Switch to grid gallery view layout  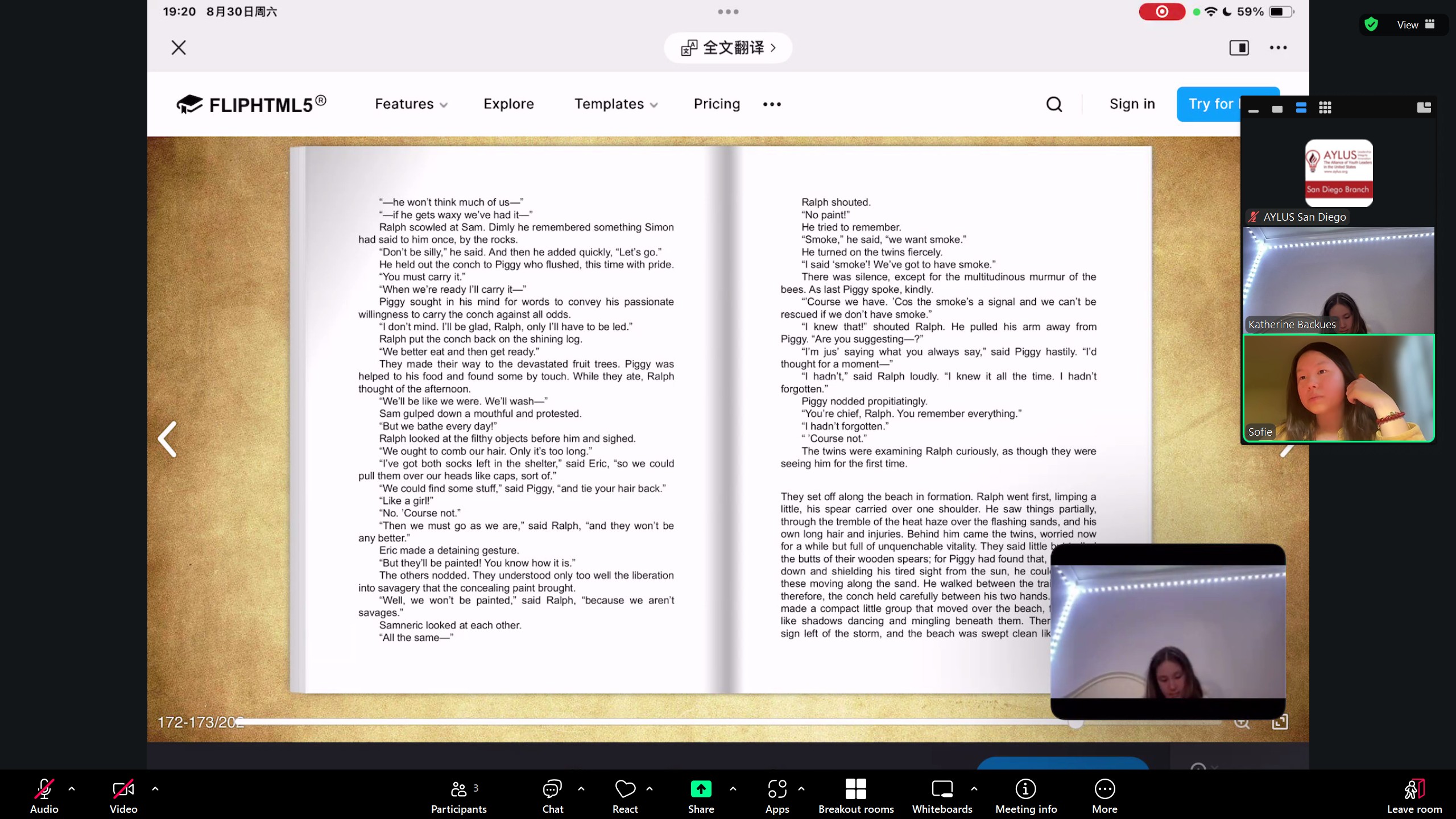1325,107
